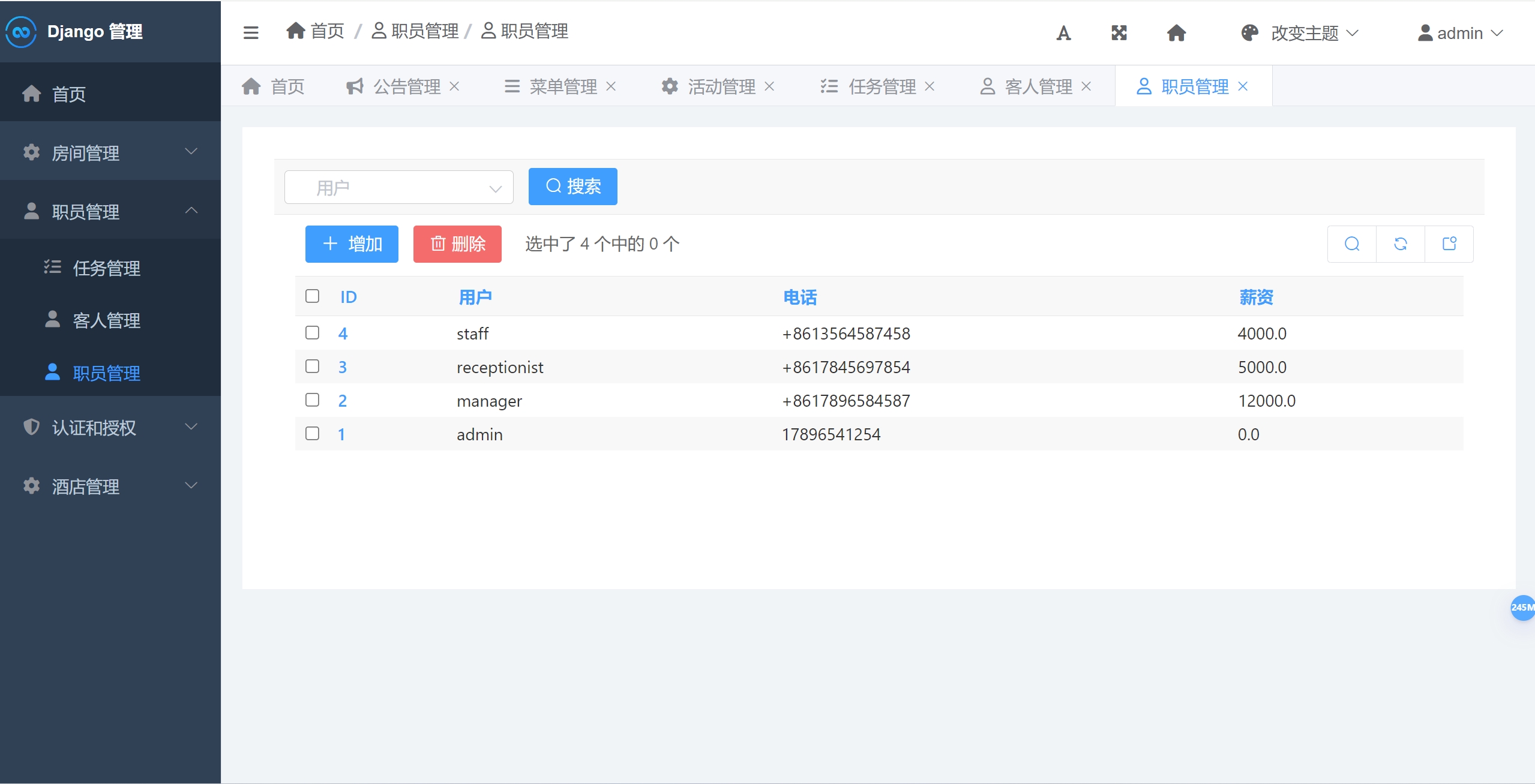Open the admin account dropdown
The image size is (1535, 784).
tap(1461, 33)
